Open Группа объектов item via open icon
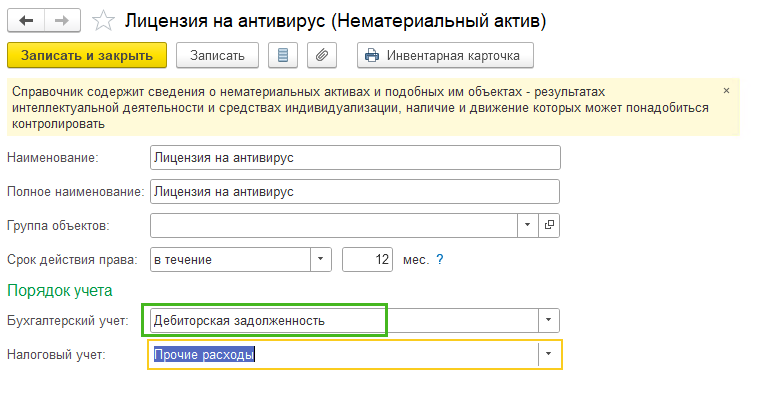This screenshot has height=397, width=761. tap(549, 226)
